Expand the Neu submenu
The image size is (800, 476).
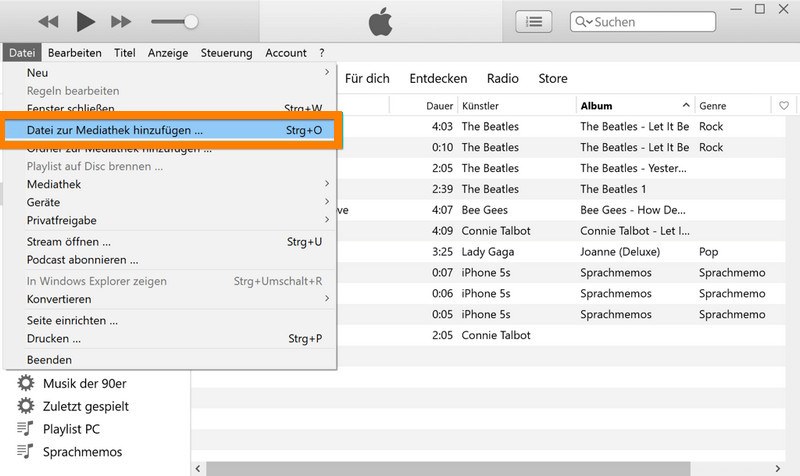coord(170,72)
